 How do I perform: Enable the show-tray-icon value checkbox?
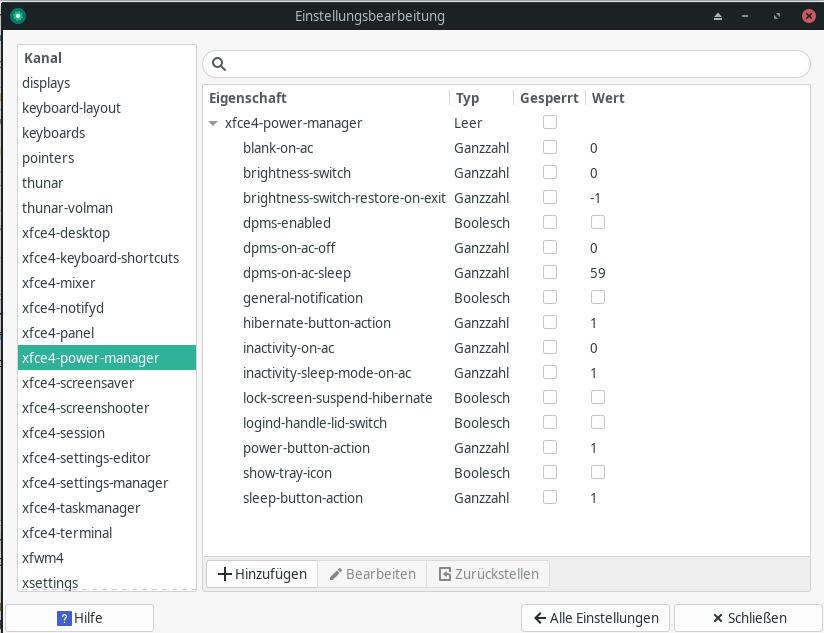598,472
